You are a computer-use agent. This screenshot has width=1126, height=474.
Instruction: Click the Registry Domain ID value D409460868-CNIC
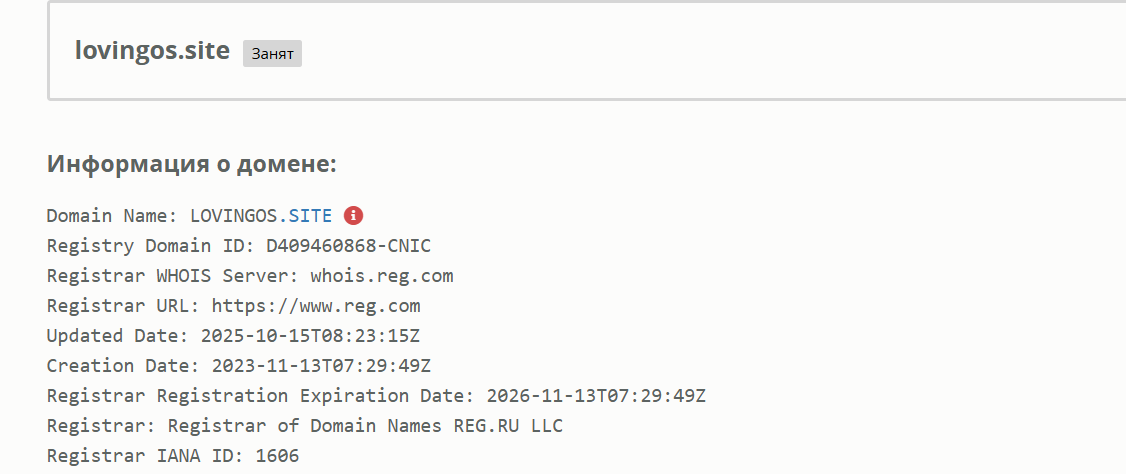tap(348, 245)
